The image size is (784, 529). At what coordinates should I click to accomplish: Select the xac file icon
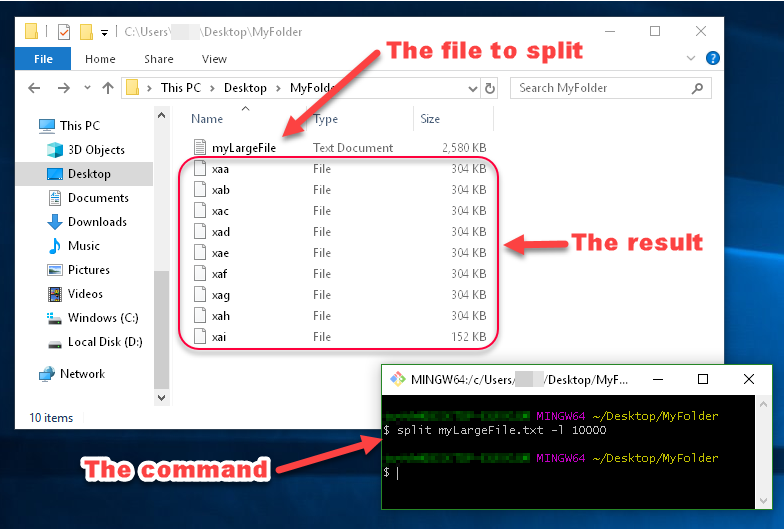click(x=200, y=210)
